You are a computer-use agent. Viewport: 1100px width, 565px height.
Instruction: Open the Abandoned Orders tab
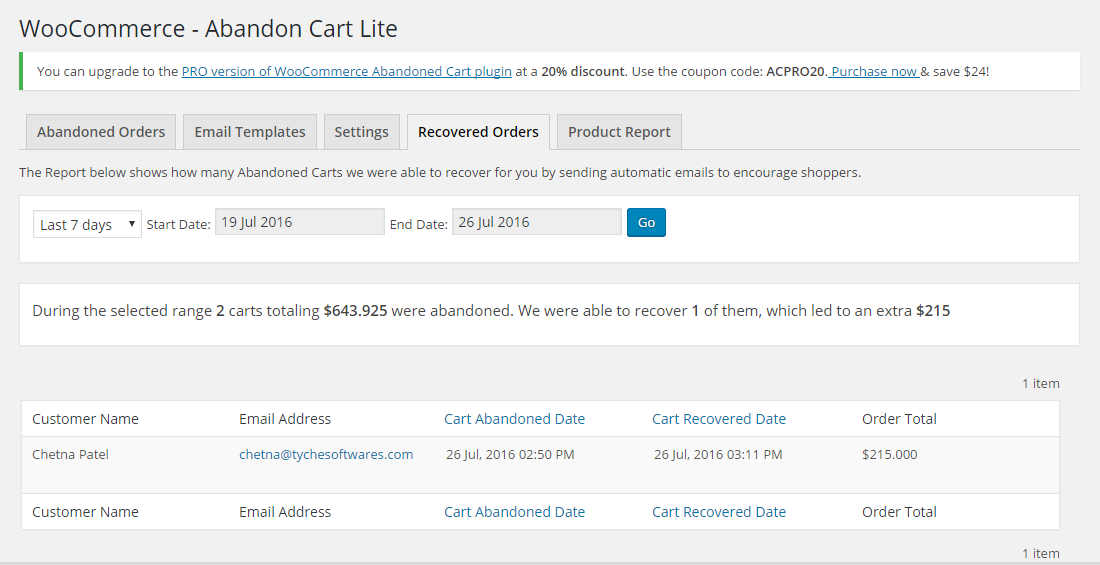pos(101,132)
